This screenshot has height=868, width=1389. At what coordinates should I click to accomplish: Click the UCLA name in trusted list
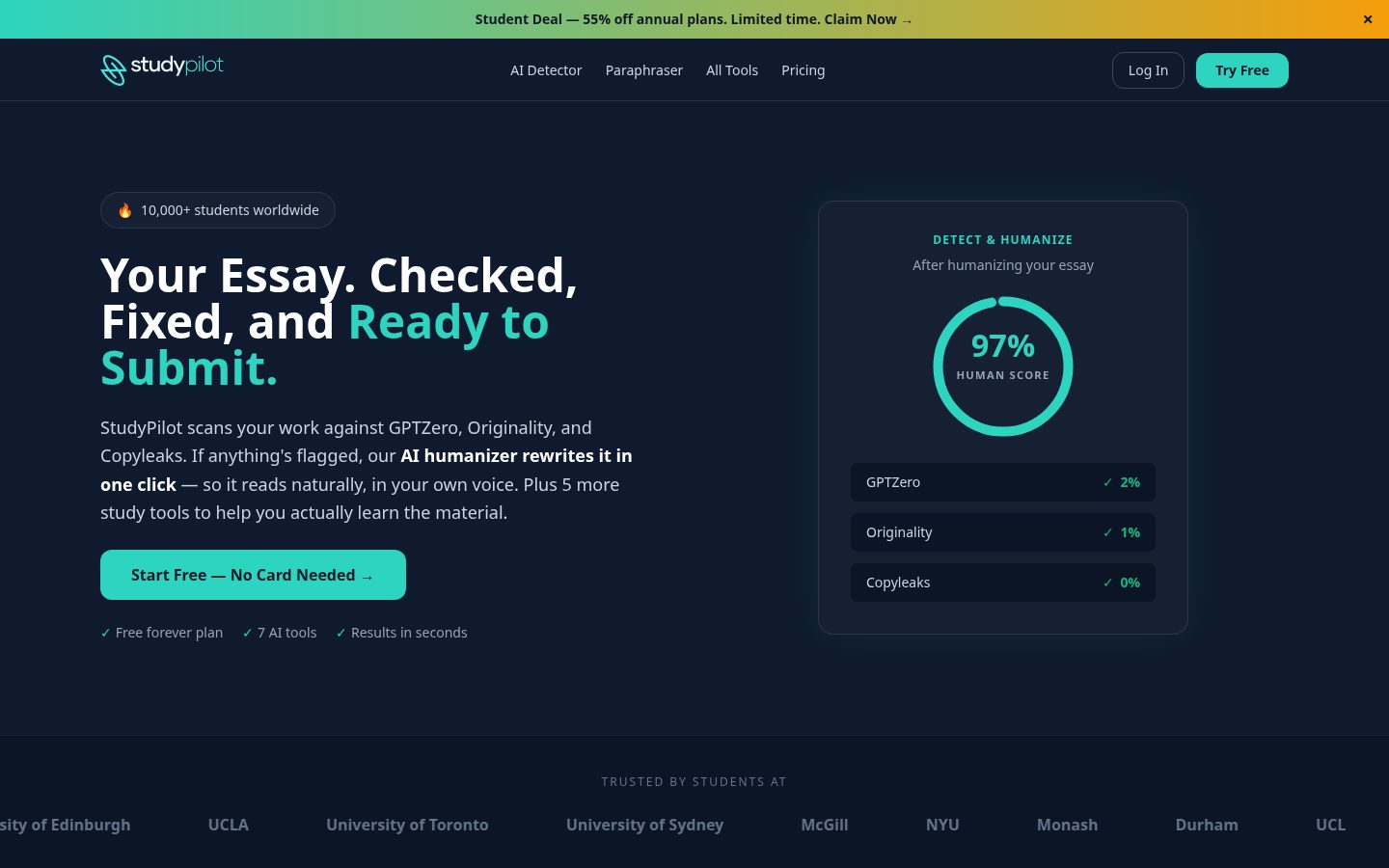(x=229, y=825)
